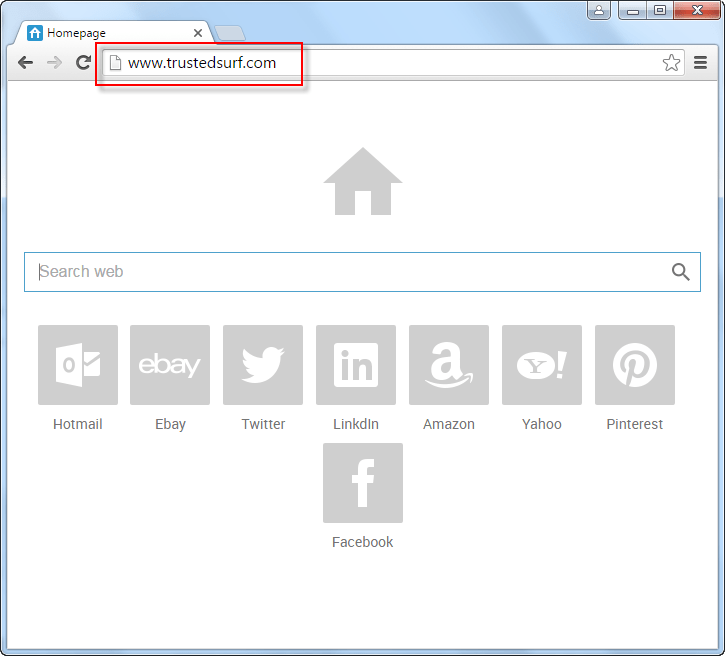Click the Hotmail text label
Viewport: 725px width, 656px height.
(78, 424)
